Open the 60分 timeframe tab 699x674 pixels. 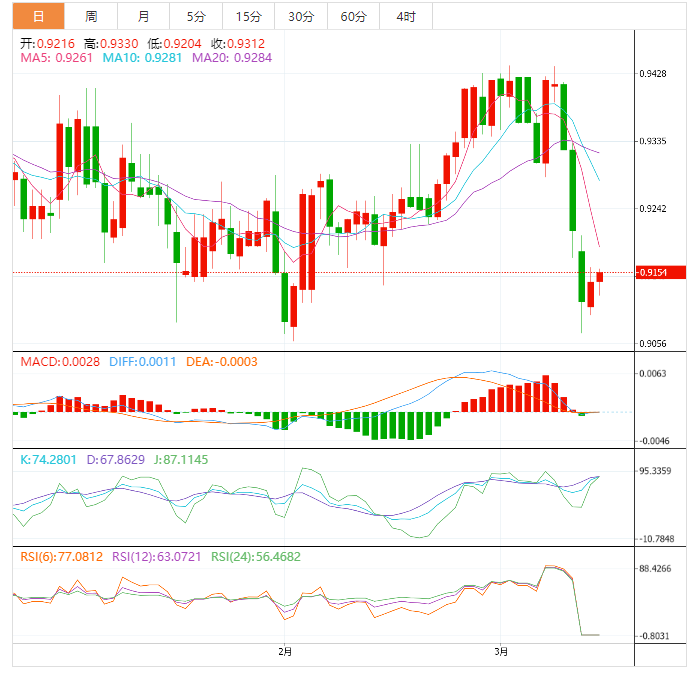coord(353,16)
